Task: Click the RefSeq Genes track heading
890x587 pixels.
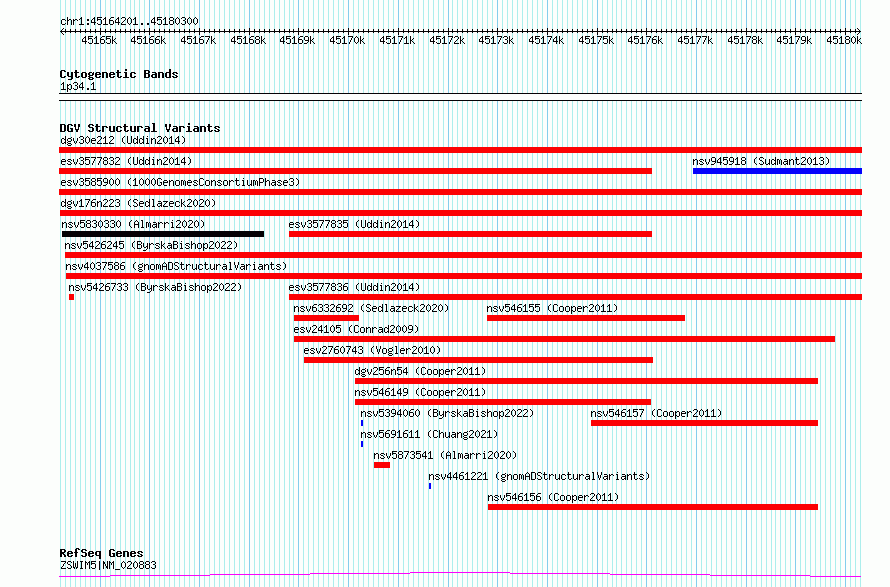Action: tap(101, 553)
